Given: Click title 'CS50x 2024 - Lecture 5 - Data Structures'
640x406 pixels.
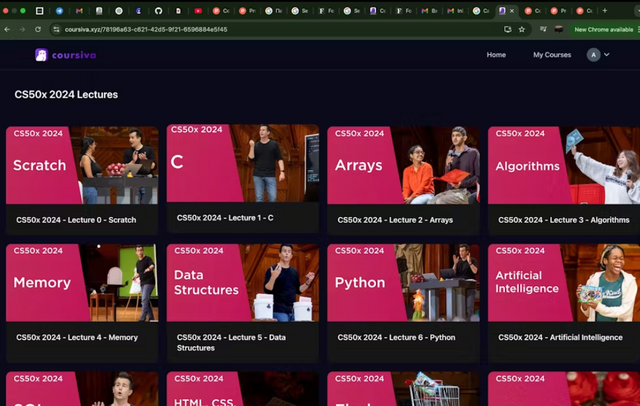Looking at the screenshot, I should click(231, 343).
